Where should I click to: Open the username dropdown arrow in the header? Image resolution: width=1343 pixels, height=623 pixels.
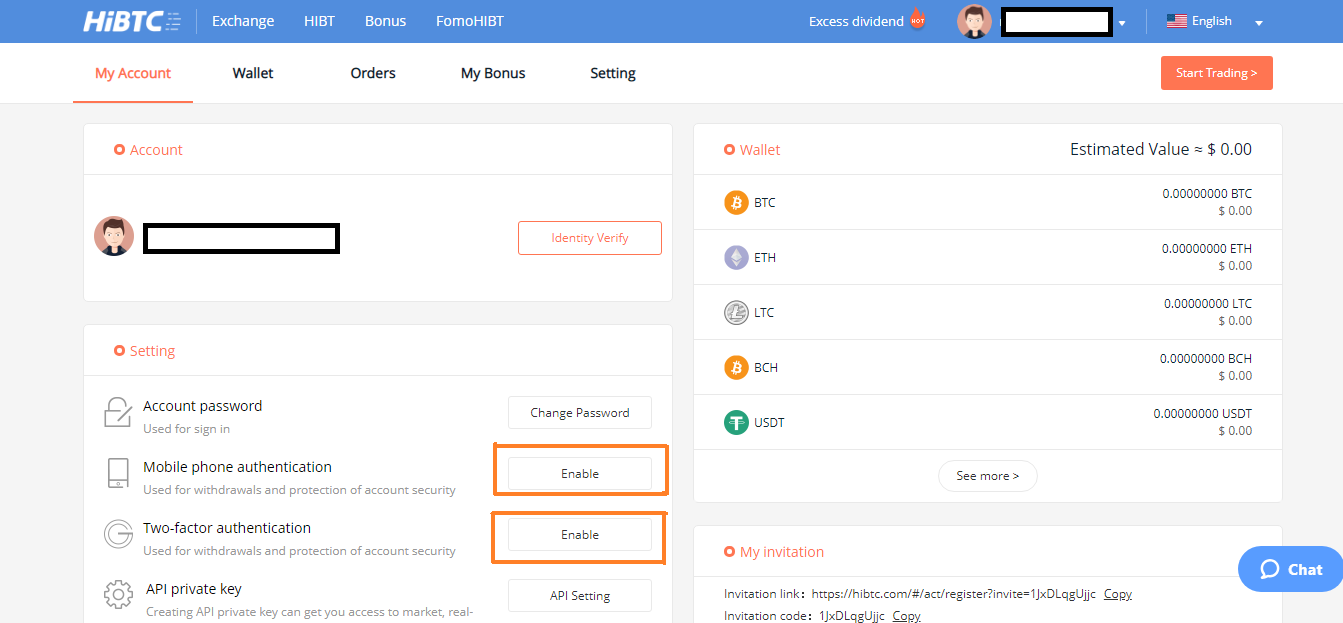click(1122, 24)
